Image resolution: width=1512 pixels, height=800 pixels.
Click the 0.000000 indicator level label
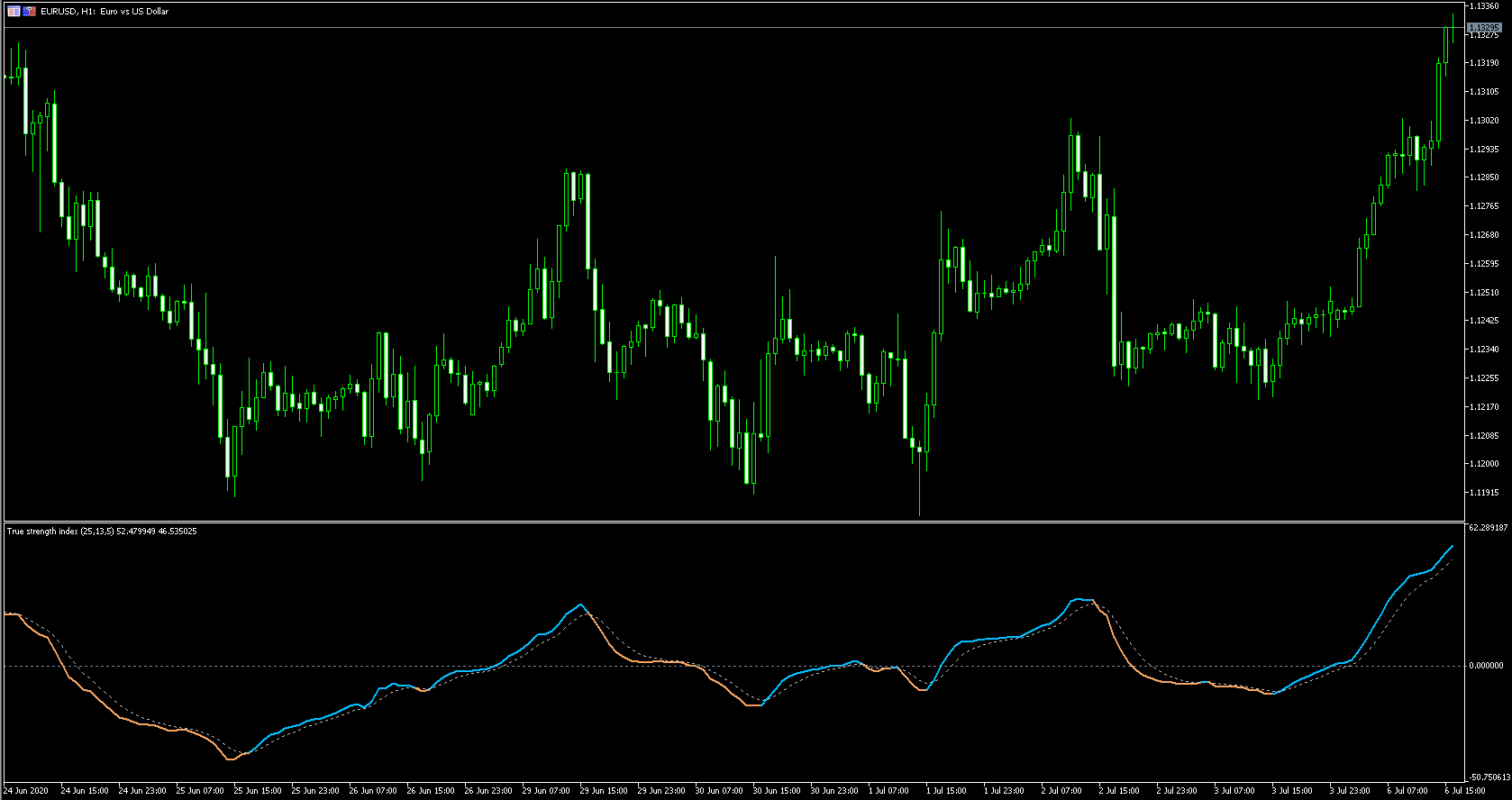(1485, 666)
